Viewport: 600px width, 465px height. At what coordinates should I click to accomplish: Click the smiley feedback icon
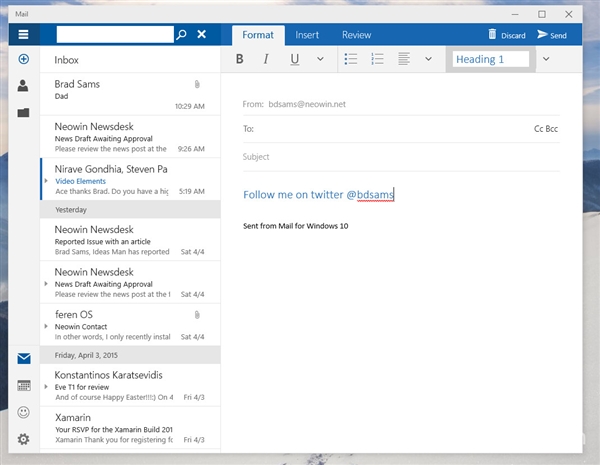[x=23, y=412]
